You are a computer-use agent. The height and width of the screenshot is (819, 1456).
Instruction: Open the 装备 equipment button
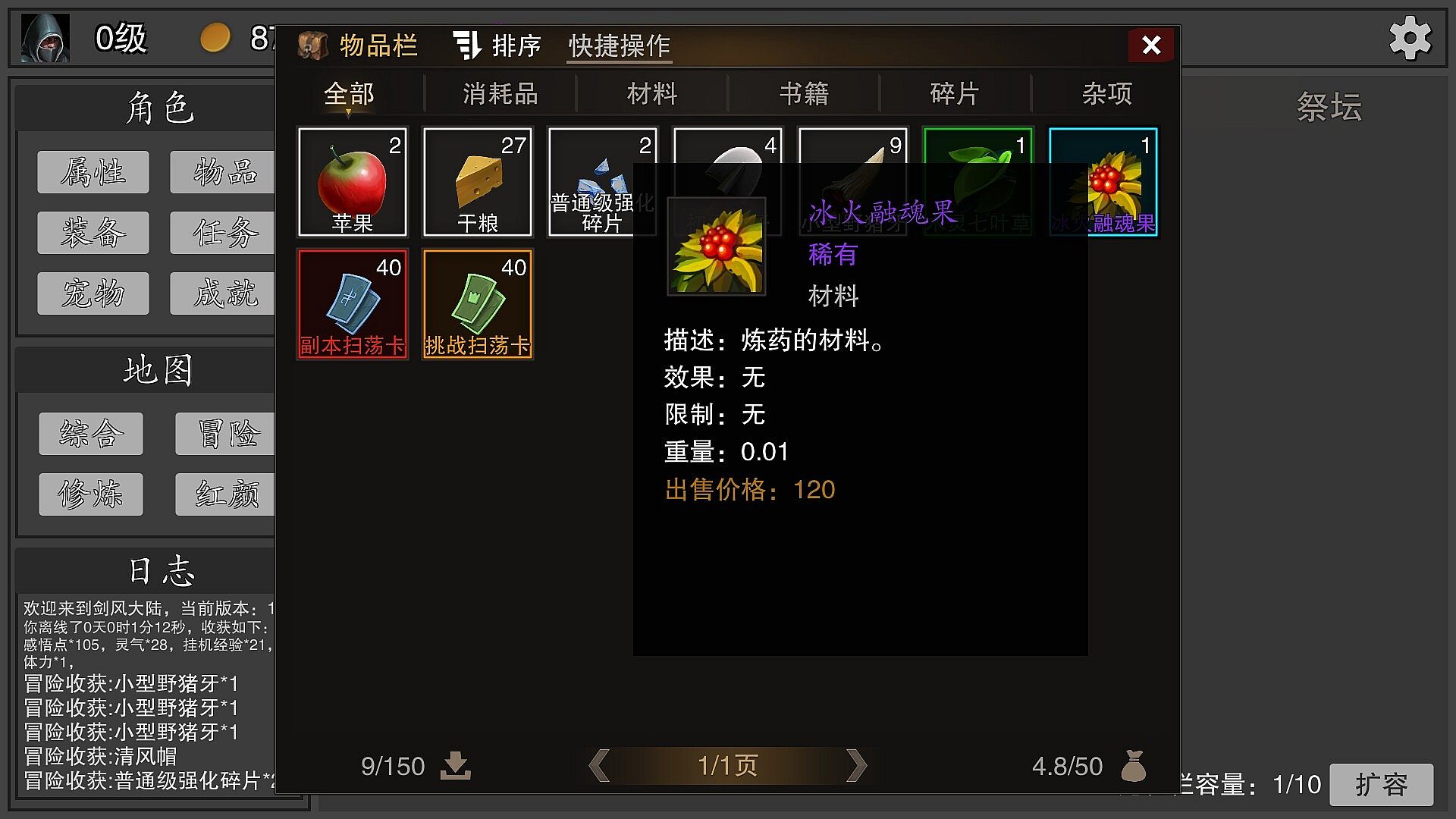pyautogui.click(x=93, y=232)
